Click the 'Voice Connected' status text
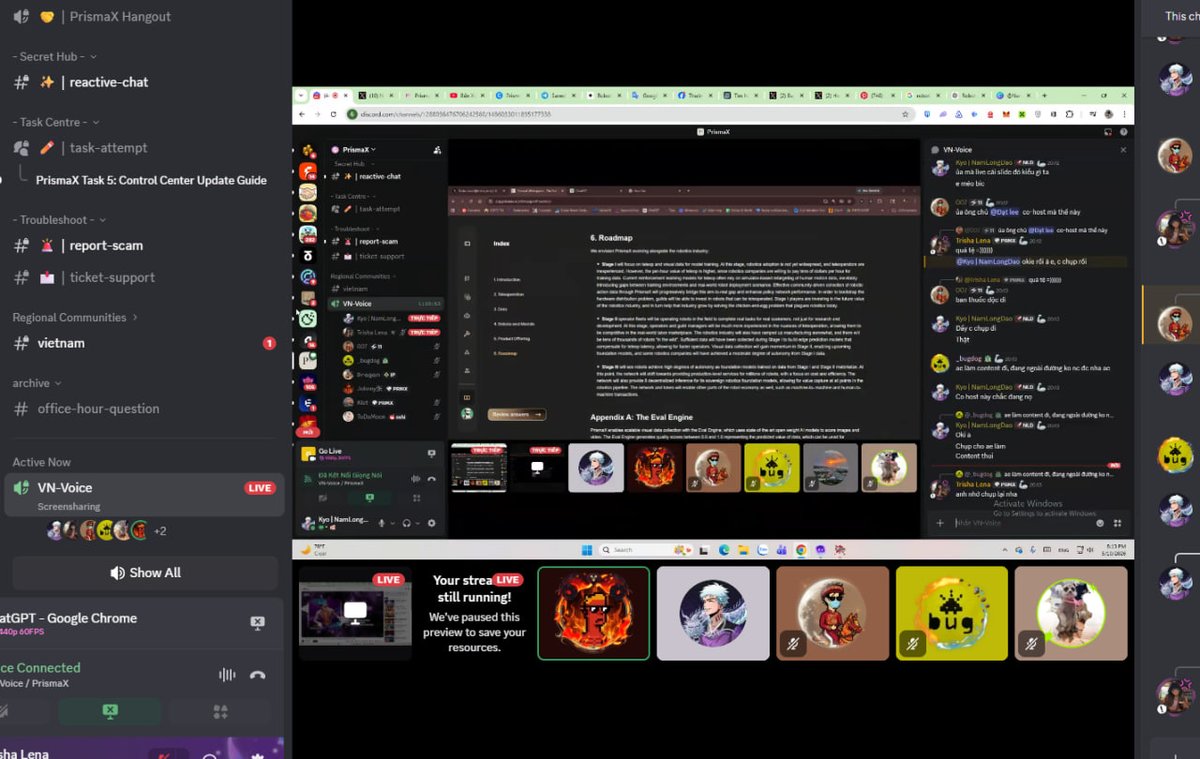This screenshot has width=1200, height=759. 40,668
